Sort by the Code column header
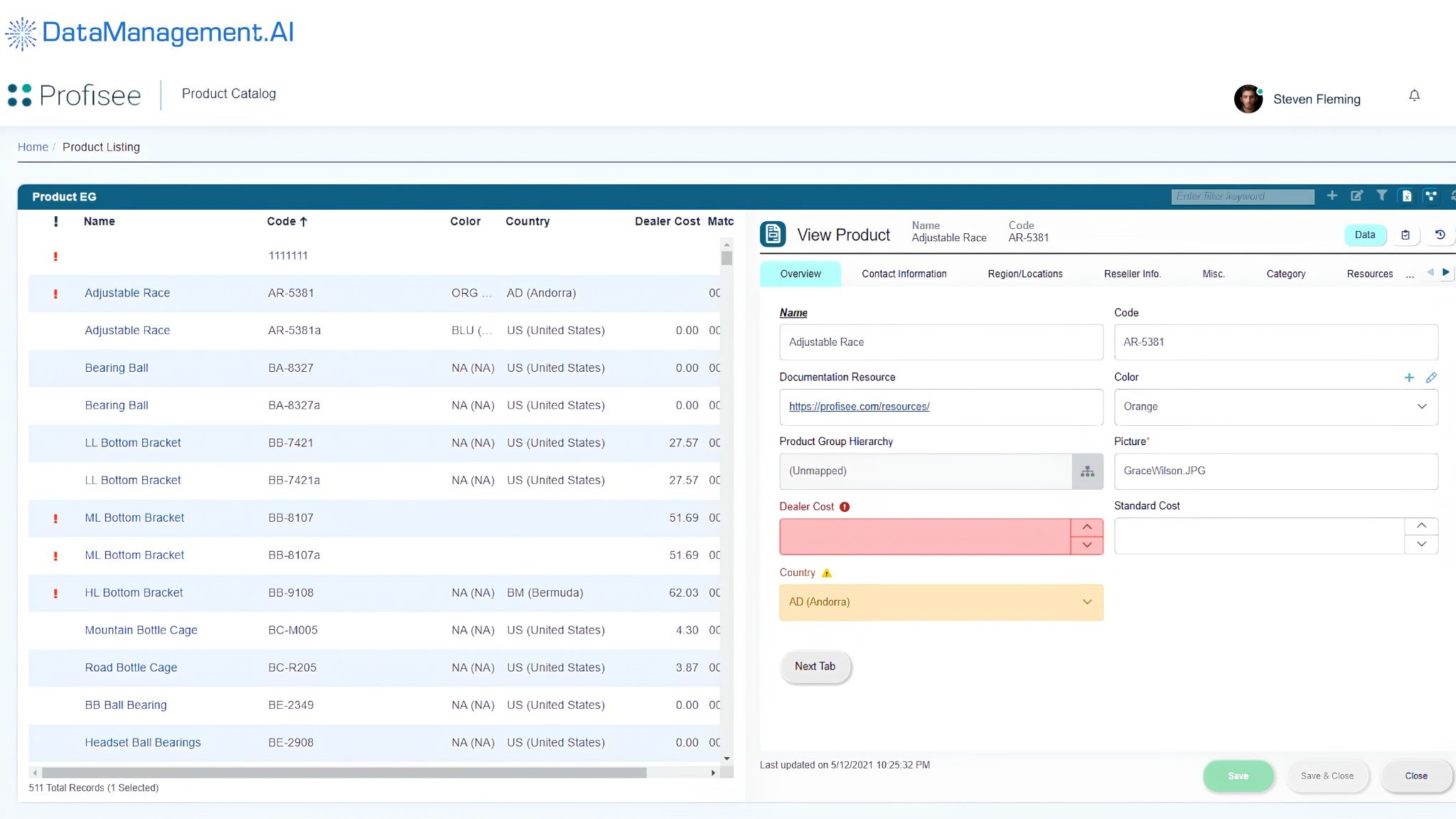This screenshot has width=1456, height=819. (287, 221)
